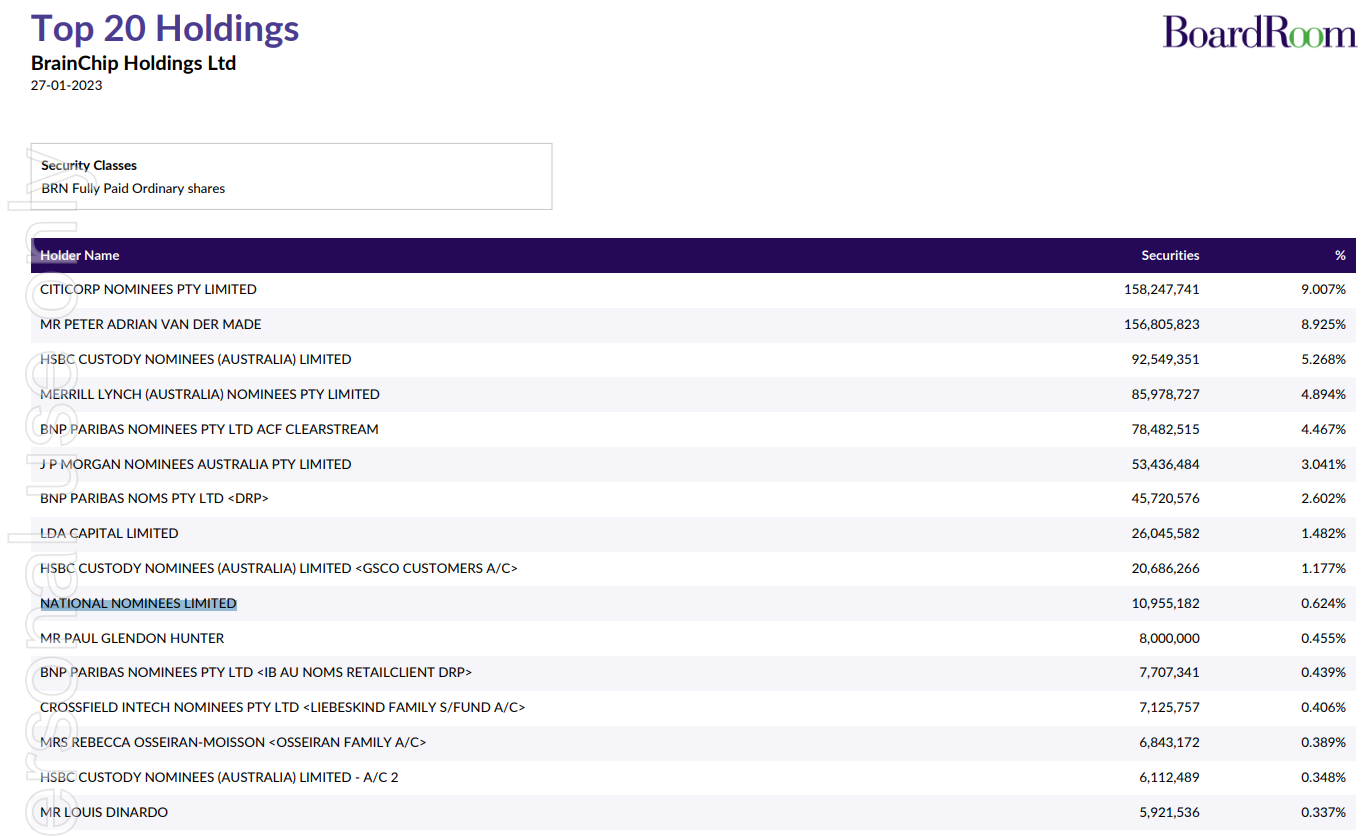
Task: Select the LDA CAPITAL LIMITED entry
Action: (x=109, y=533)
